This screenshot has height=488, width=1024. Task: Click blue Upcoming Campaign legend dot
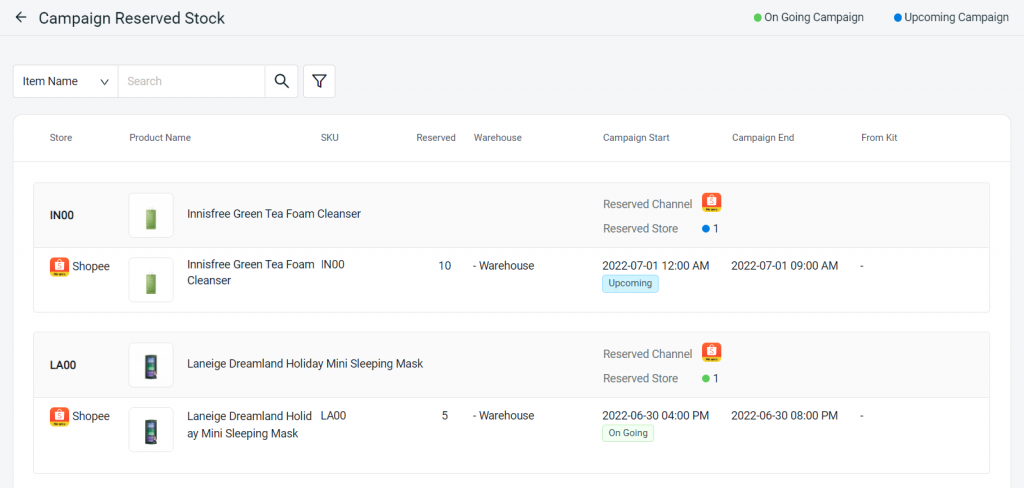898,18
